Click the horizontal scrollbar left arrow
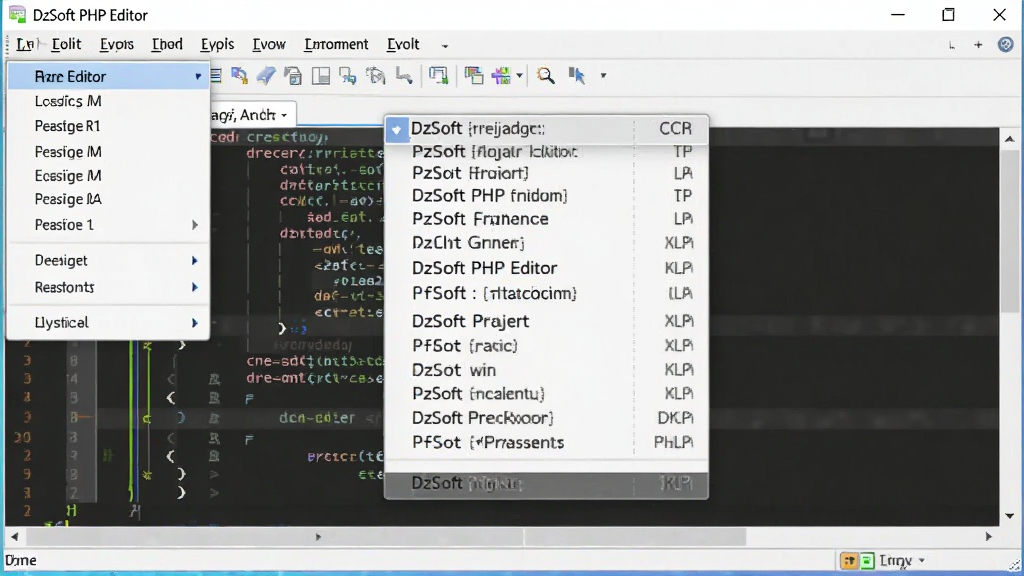Image resolution: width=1024 pixels, height=576 pixels. point(14,537)
